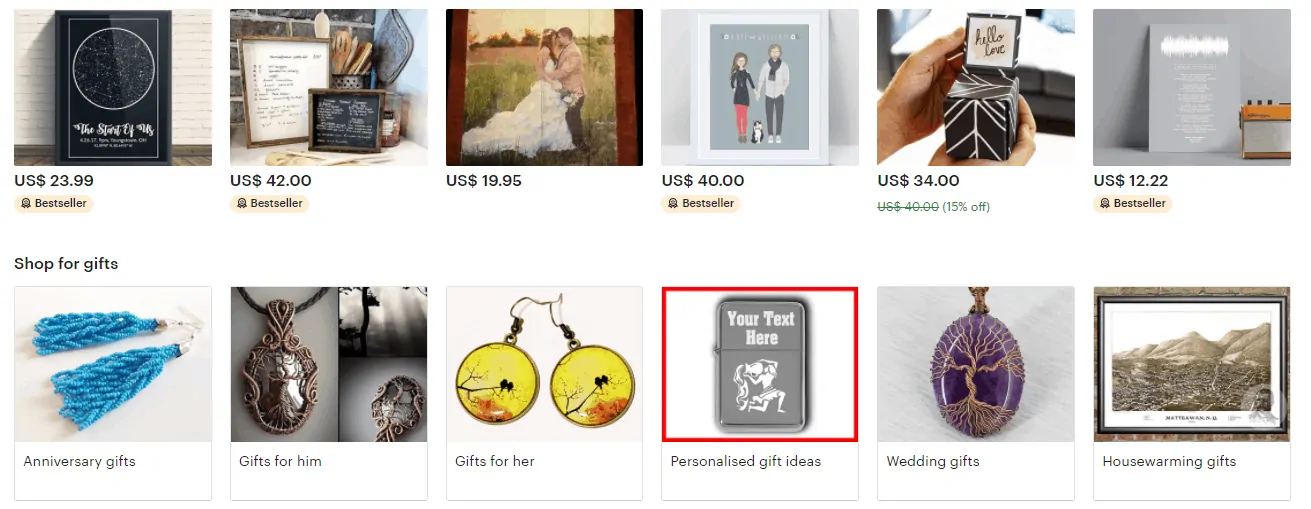Click the US$ 42.00 price link

(270, 181)
